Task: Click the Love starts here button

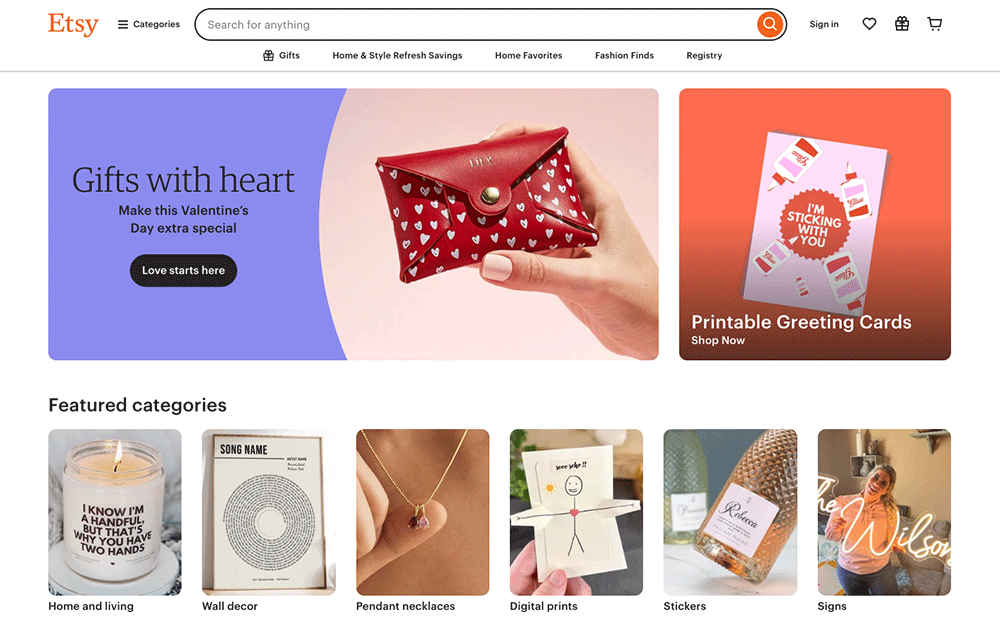Action: pyautogui.click(x=184, y=271)
